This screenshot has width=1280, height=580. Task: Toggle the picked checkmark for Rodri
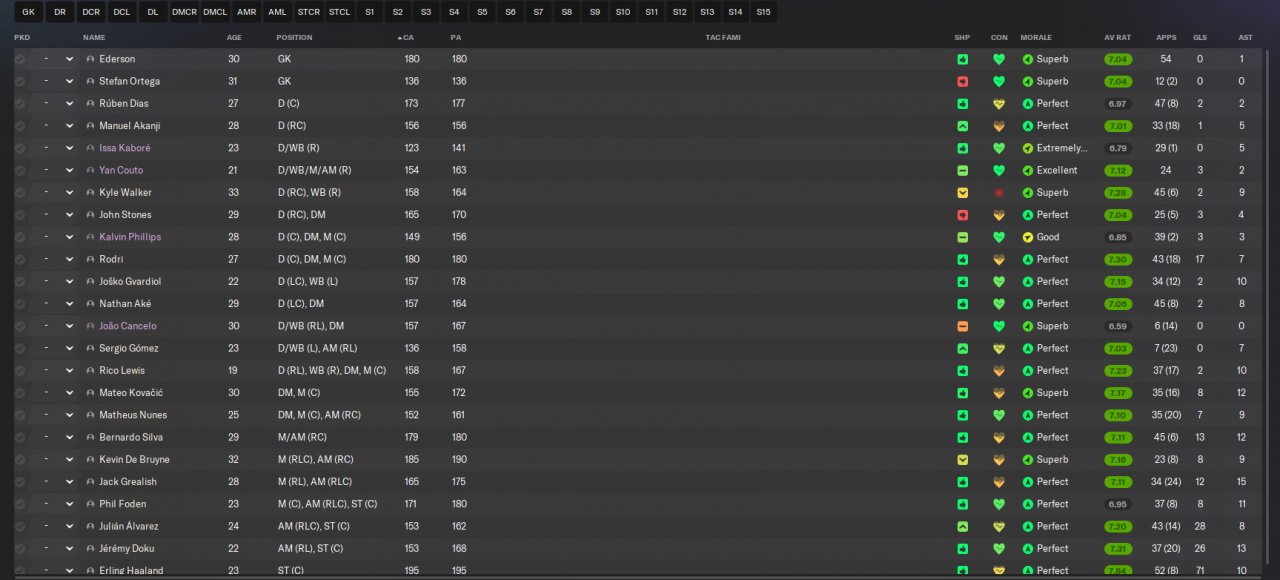pos(20,259)
